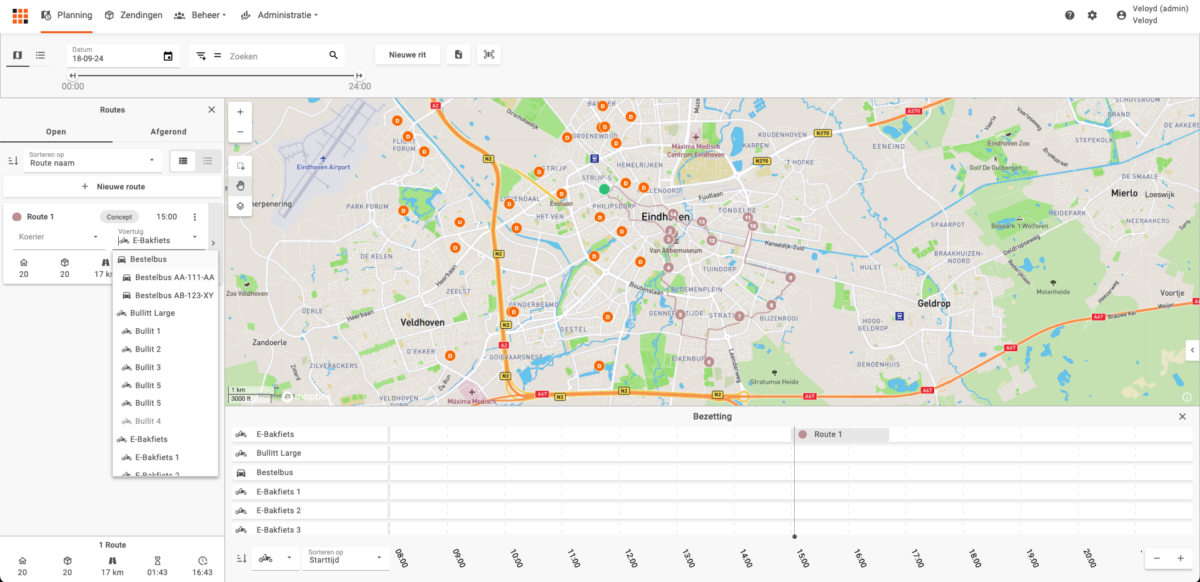Screen dimensions: 1200x582
Task: Click the Route 1 color dot
Action: pyautogui.click(x=17, y=216)
